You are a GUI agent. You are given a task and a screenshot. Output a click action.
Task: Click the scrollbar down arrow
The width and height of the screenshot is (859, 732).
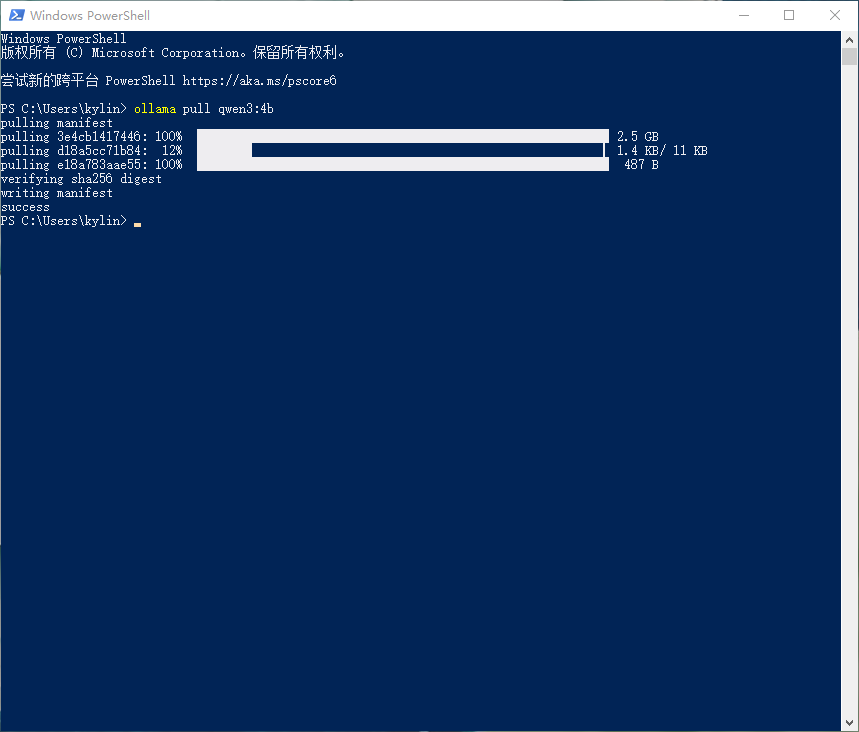(849, 723)
